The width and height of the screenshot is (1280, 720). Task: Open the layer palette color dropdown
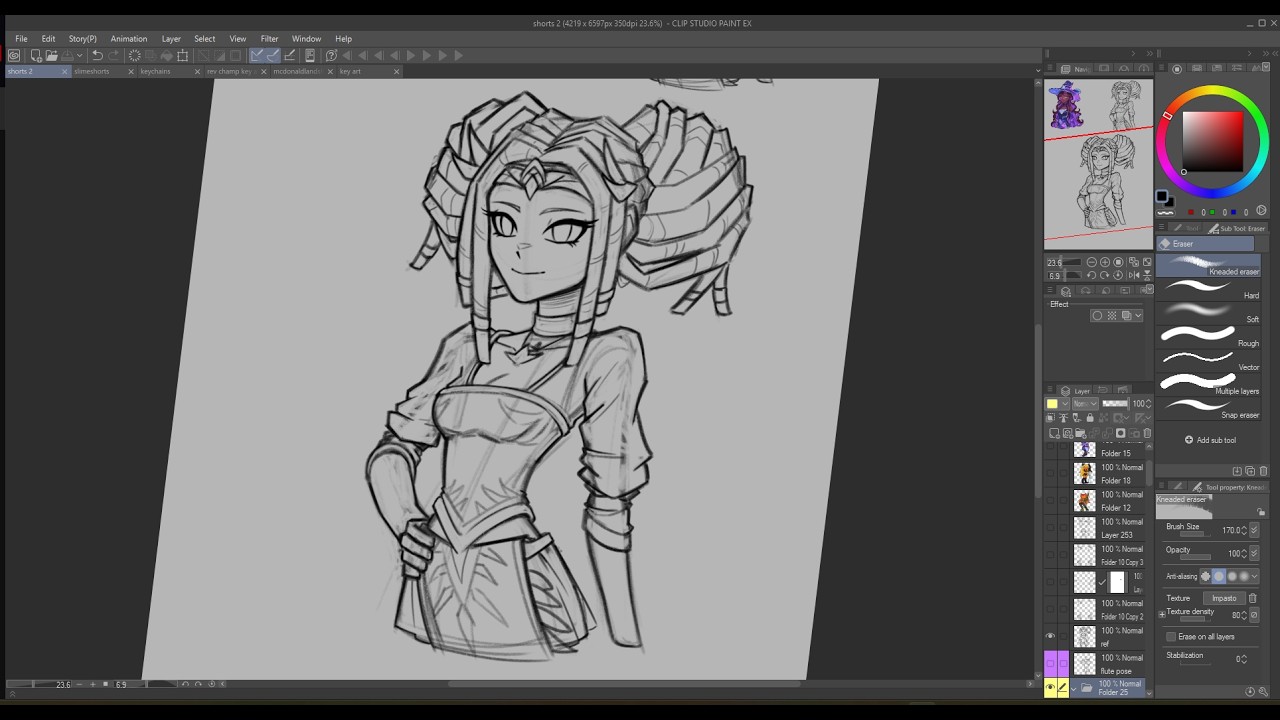pos(1065,403)
